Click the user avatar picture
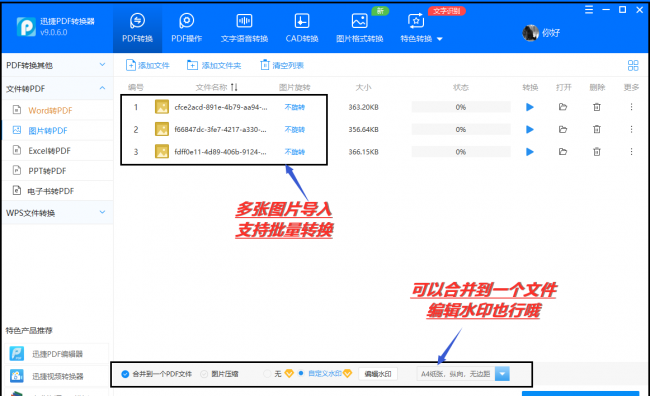 pyautogui.click(x=530, y=33)
